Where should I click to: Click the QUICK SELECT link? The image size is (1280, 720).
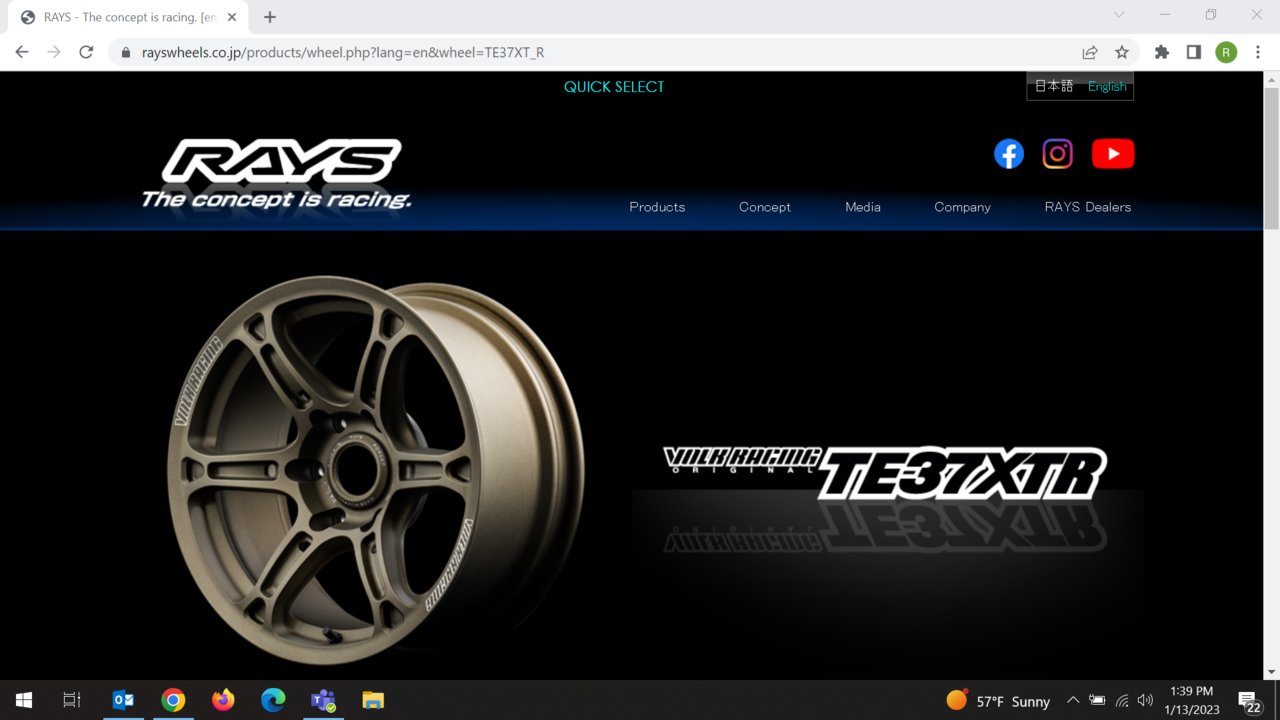(614, 87)
